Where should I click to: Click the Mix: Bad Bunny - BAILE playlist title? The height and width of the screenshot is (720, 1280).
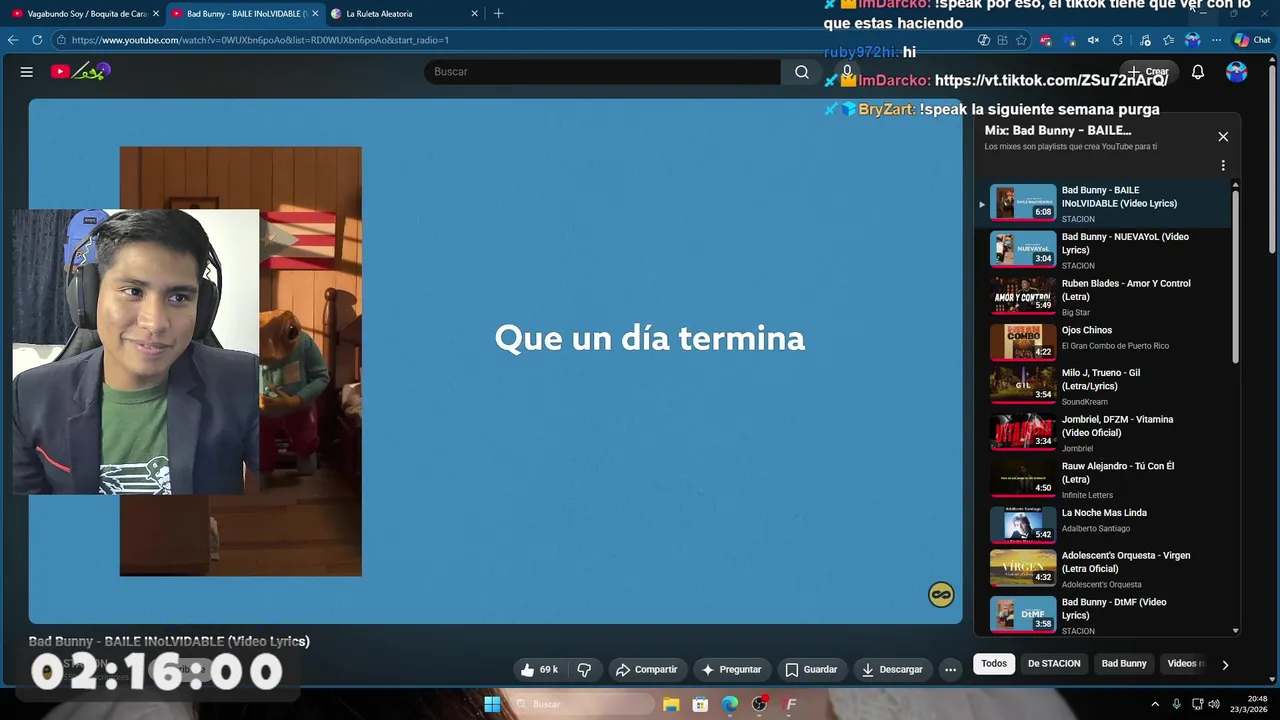click(x=1058, y=130)
